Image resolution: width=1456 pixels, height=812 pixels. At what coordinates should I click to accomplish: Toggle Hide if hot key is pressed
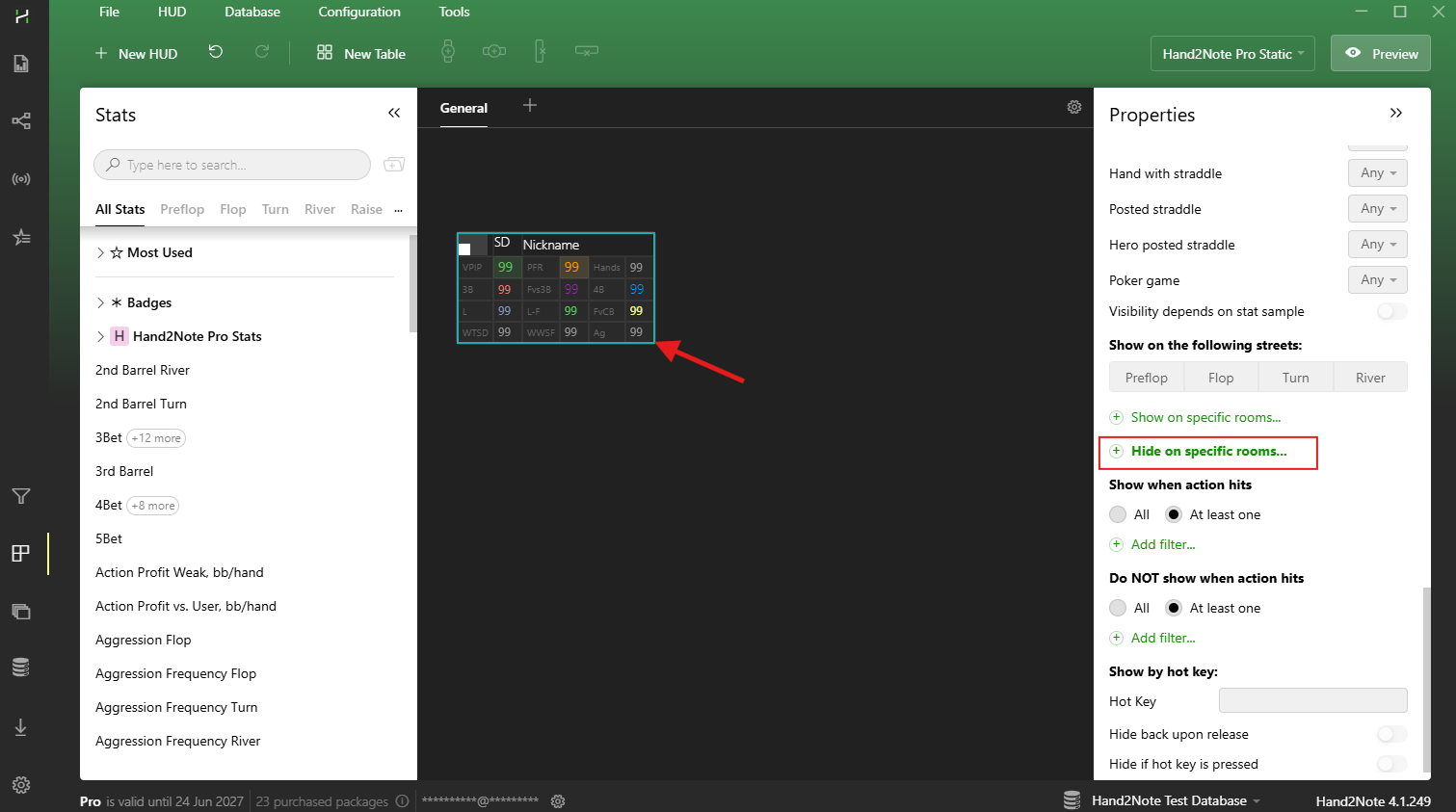point(1391,764)
